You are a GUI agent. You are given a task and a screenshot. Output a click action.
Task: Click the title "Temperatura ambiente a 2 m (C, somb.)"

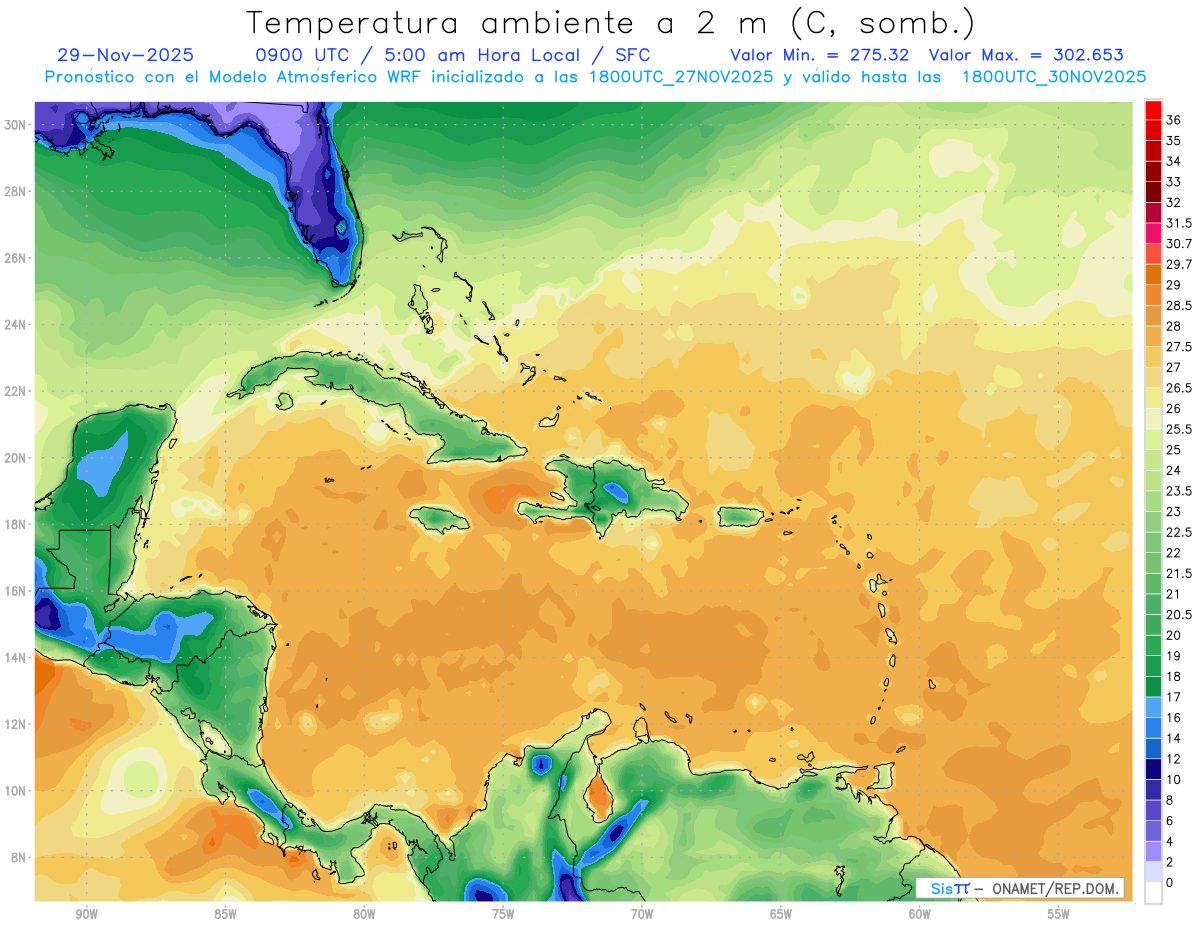[x=610, y=23]
